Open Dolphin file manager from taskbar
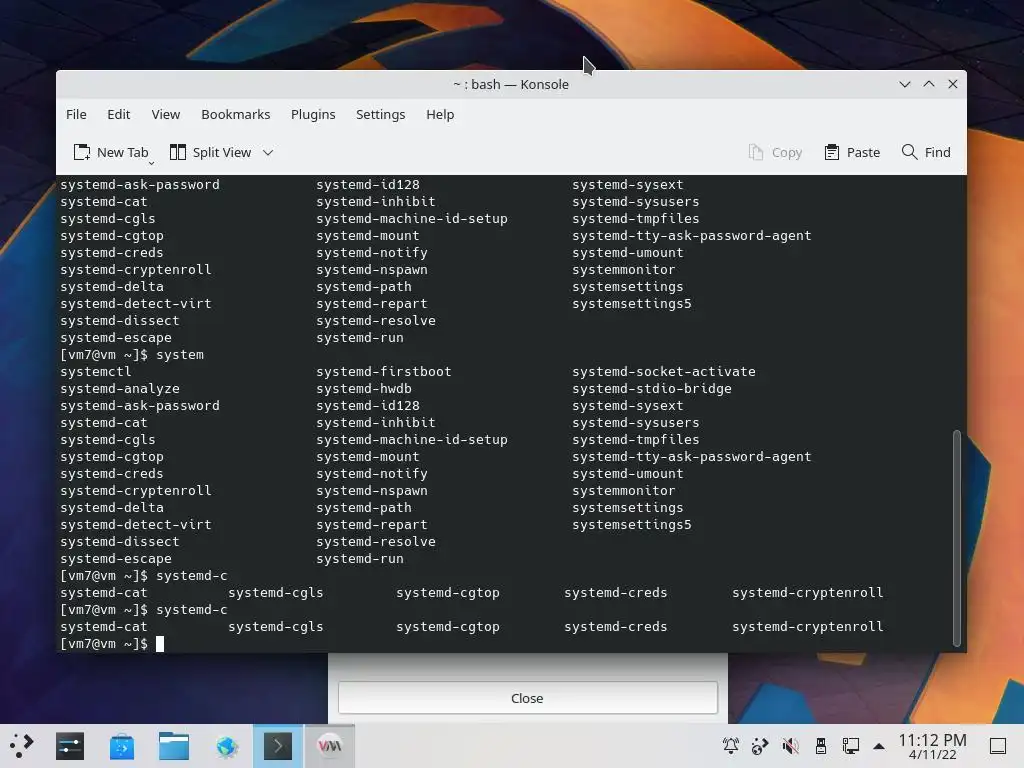The height and width of the screenshot is (768, 1024). (174, 746)
